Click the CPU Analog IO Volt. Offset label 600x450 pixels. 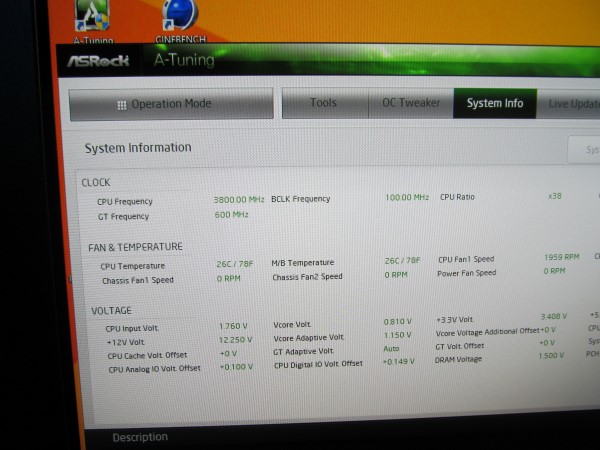(155, 369)
